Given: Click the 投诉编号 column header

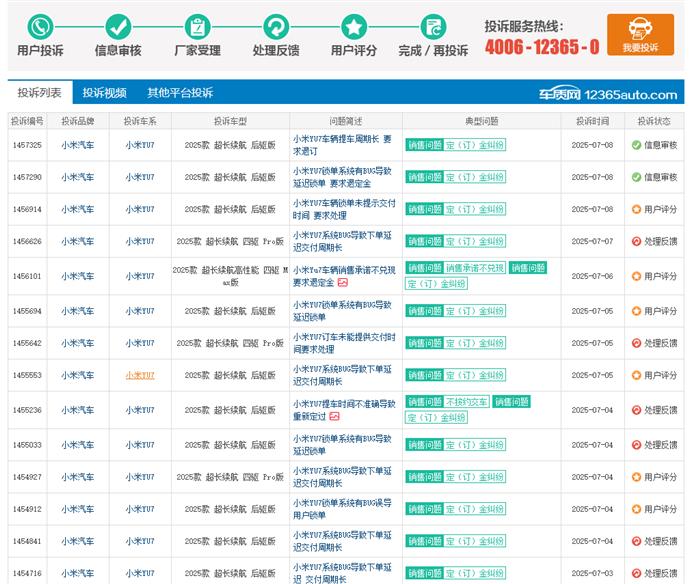Looking at the screenshot, I should (x=27, y=121).
